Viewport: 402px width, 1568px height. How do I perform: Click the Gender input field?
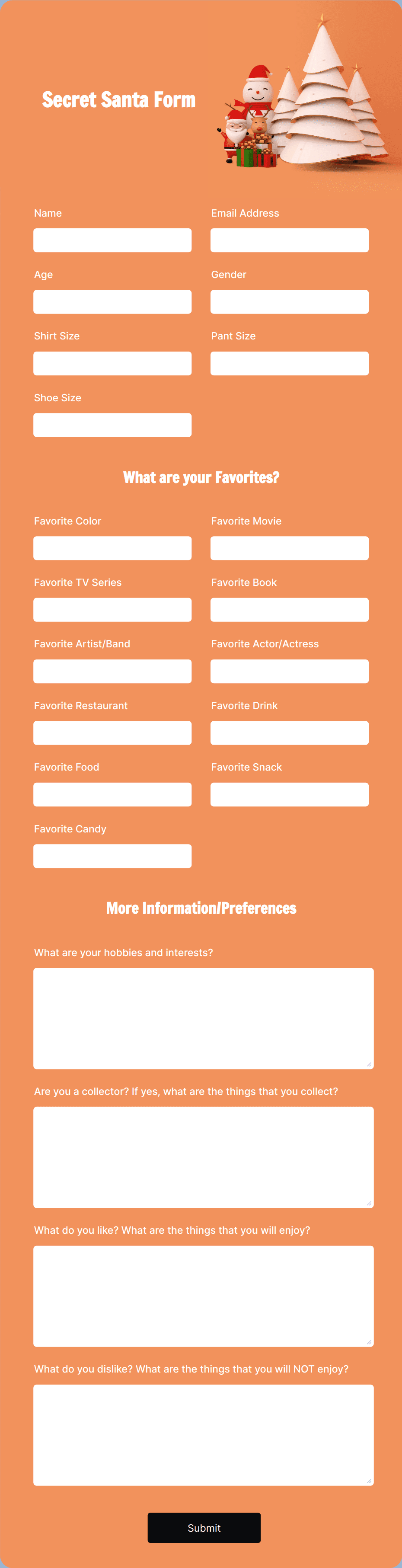pyautogui.click(x=290, y=302)
